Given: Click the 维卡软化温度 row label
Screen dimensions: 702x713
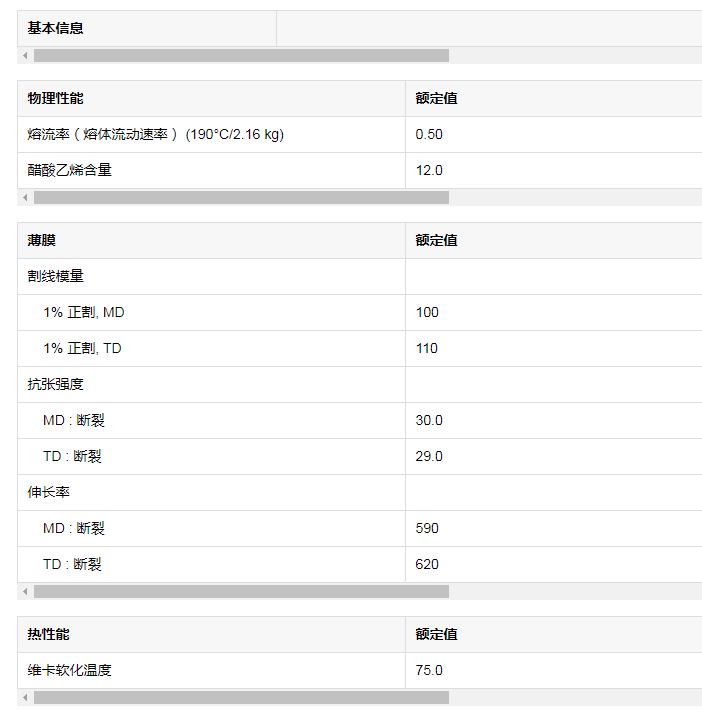Looking at the screenshot, I should click(x=70, y=670).
